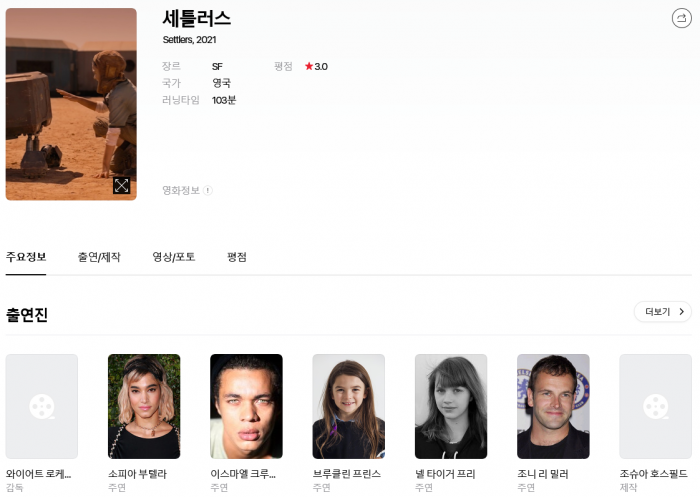Click the name link 브루클린 프린스
Viewport: 700px width, 497px height.
tap(346, 474)
